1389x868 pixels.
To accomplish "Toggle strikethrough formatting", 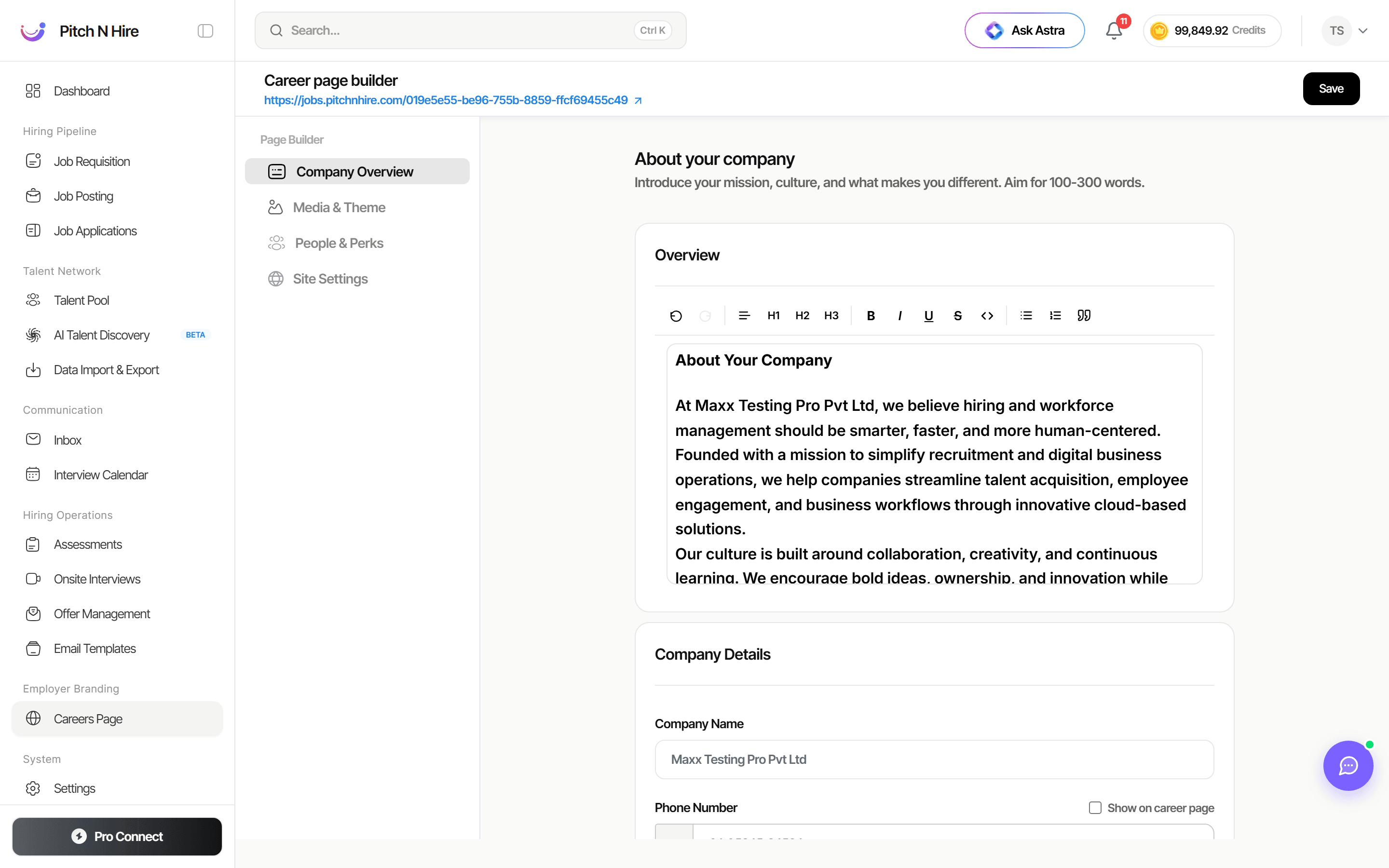I will point(957,316).
